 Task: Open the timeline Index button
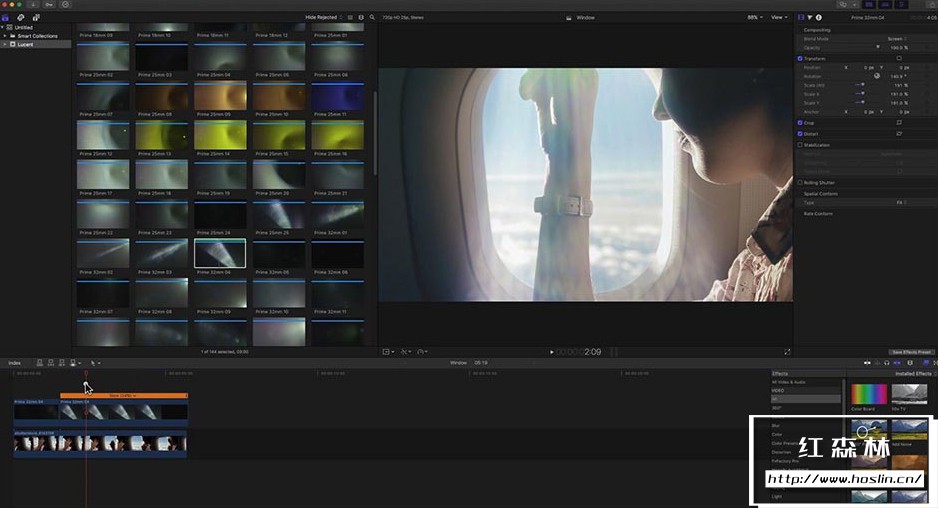point(14,363)
